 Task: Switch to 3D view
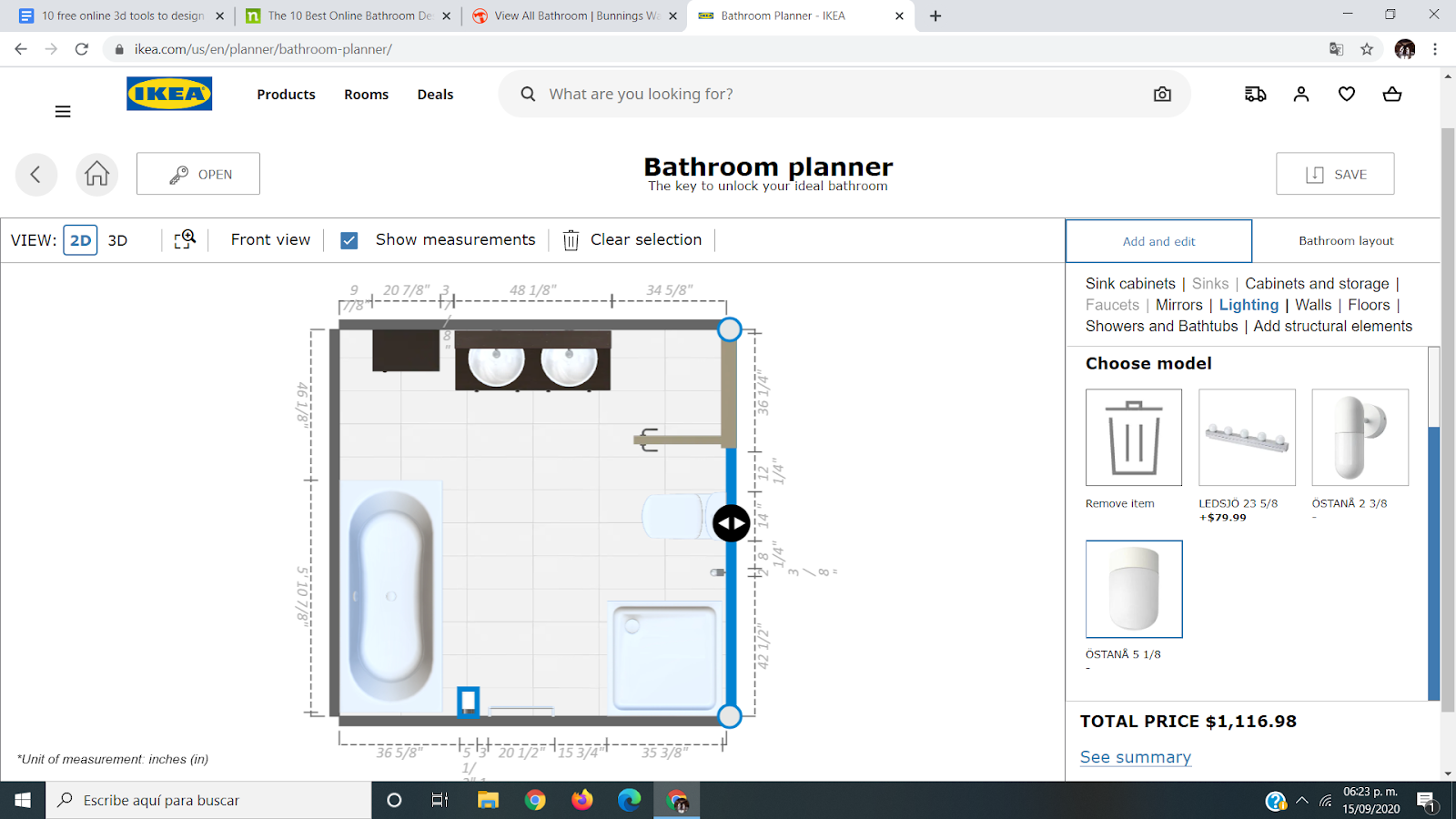[x=118, y=240]
